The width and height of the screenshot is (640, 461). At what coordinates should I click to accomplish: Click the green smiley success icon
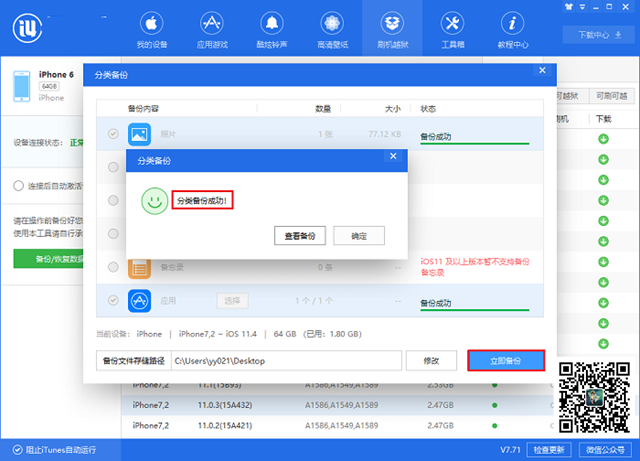pyautogui.click(x=155, y=201)
